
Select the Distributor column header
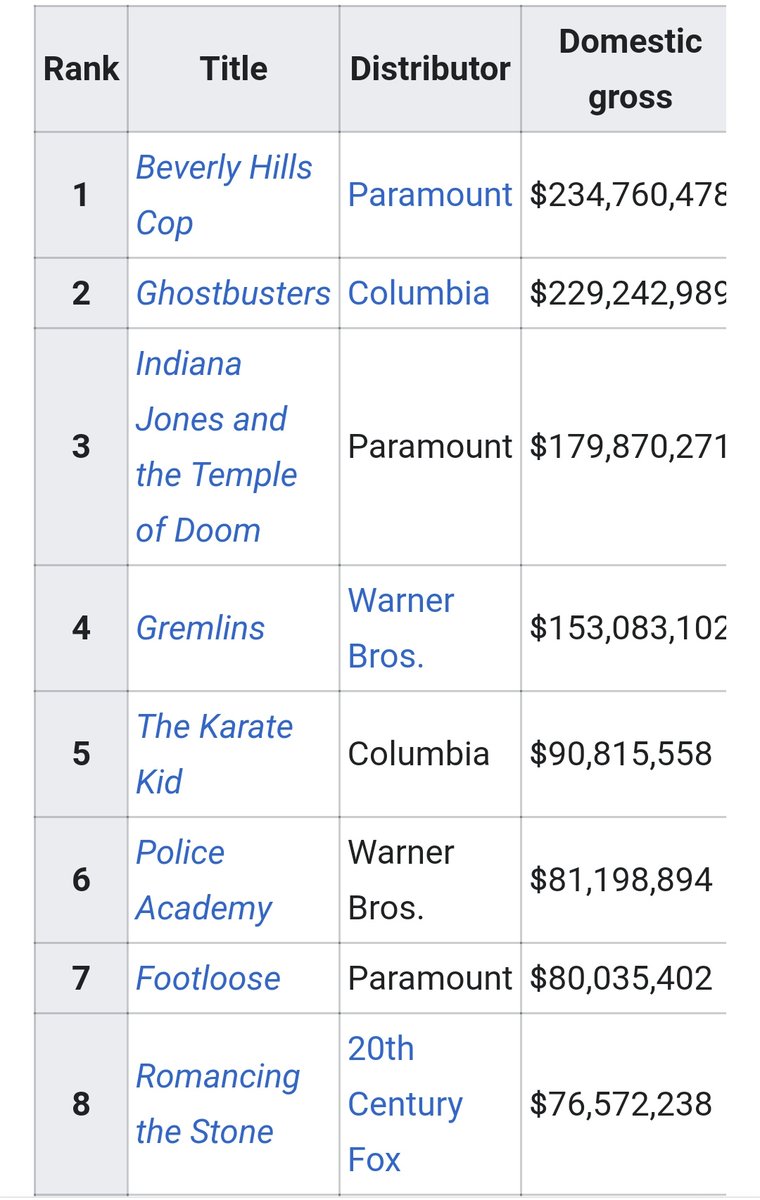tap(430, 69)
